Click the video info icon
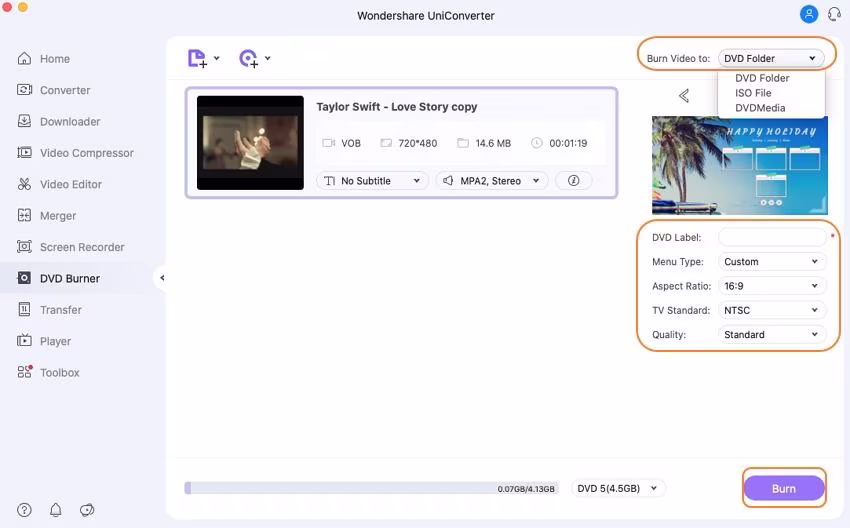The width and height of the screenshot is (850, 528). coord(574,181)
